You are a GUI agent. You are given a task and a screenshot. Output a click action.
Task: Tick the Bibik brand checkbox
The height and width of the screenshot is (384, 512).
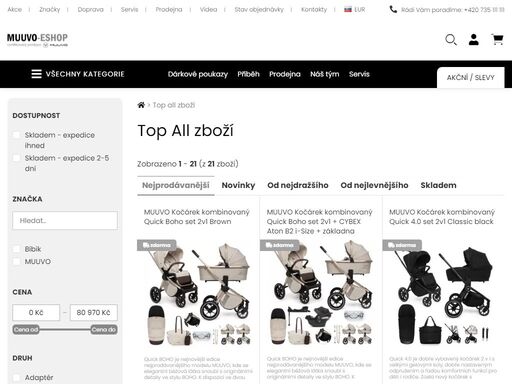coord(16,249)
